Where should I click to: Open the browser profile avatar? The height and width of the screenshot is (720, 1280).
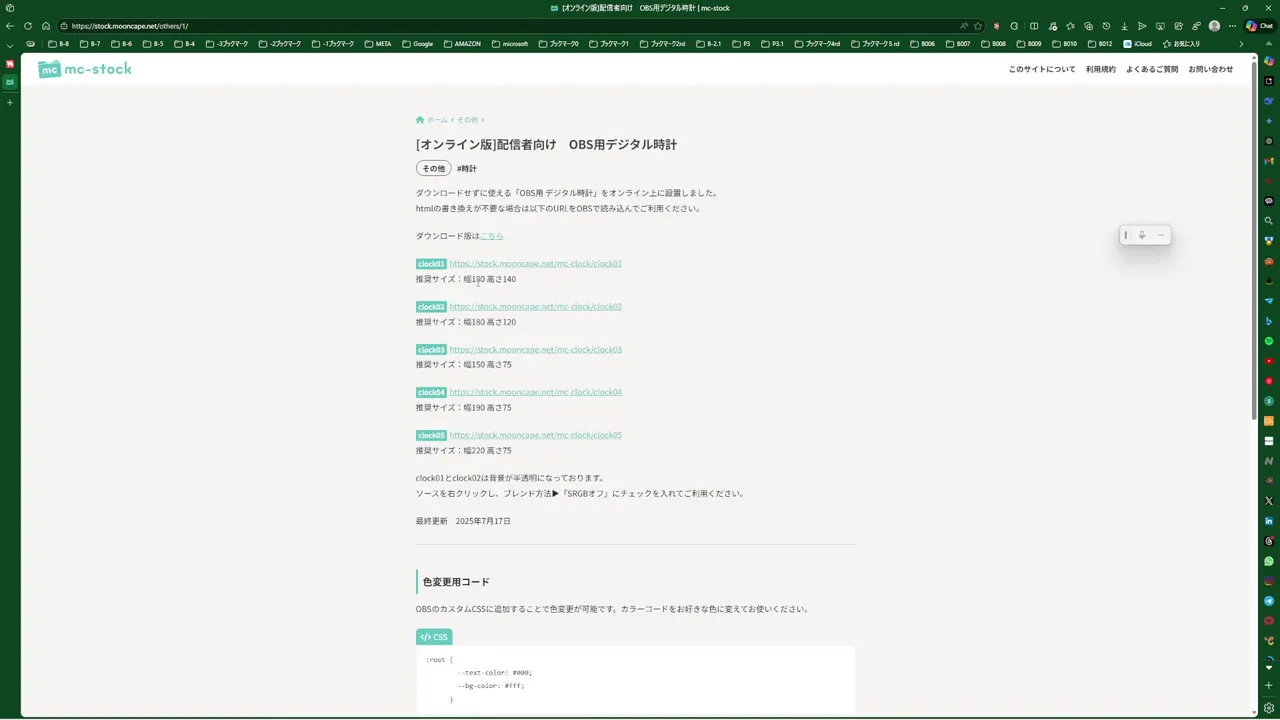(x=1214, y=26)
